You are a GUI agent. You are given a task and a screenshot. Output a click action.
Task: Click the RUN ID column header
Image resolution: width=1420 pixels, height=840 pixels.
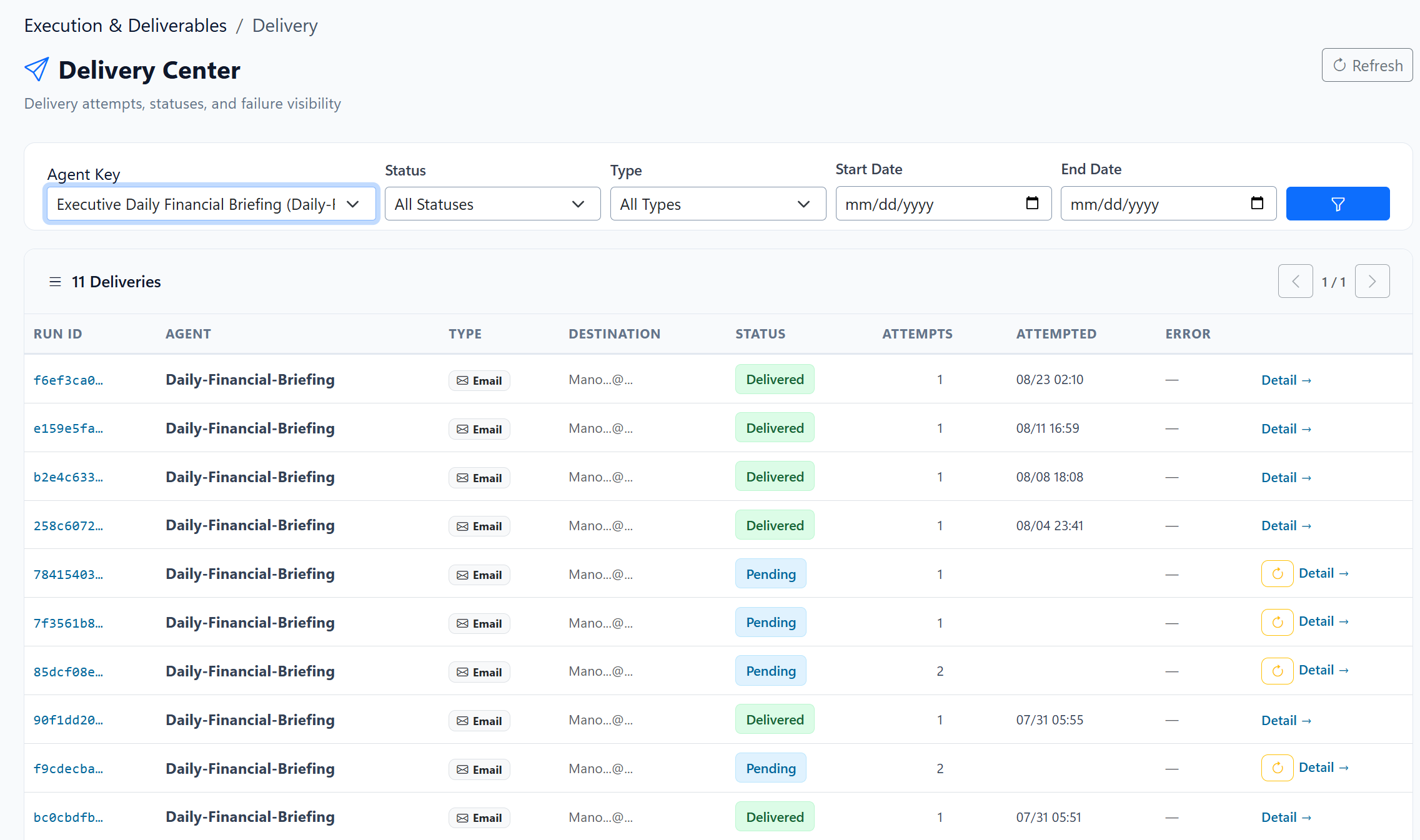point(58,334)
